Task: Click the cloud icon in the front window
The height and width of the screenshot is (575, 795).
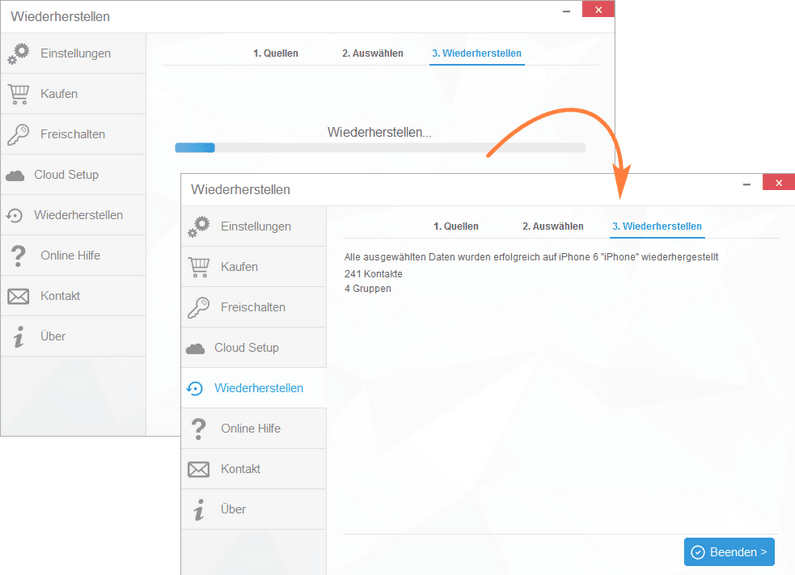Action: [195, 348]
